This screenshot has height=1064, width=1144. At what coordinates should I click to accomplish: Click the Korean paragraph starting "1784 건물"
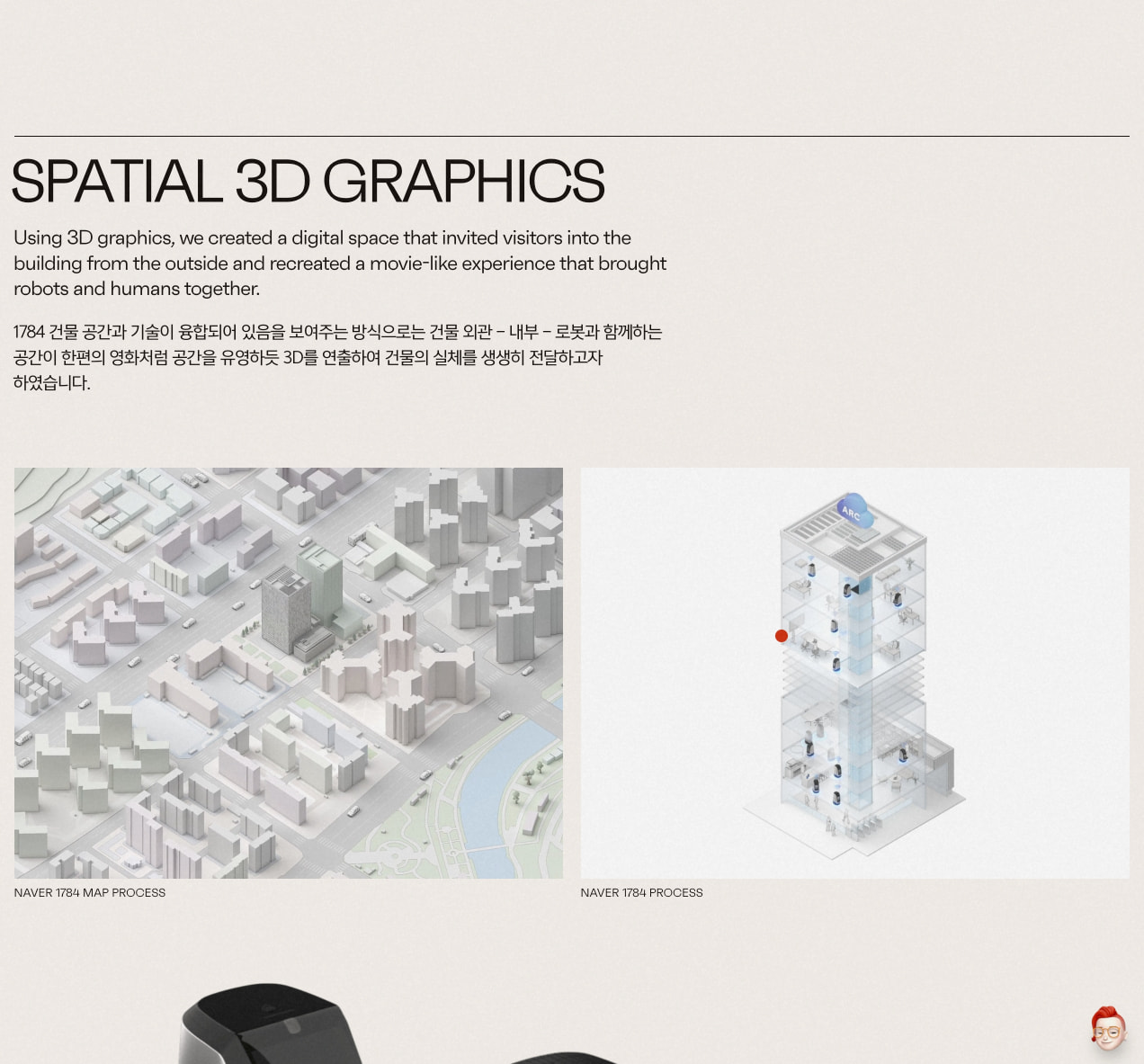coord(338,357)
